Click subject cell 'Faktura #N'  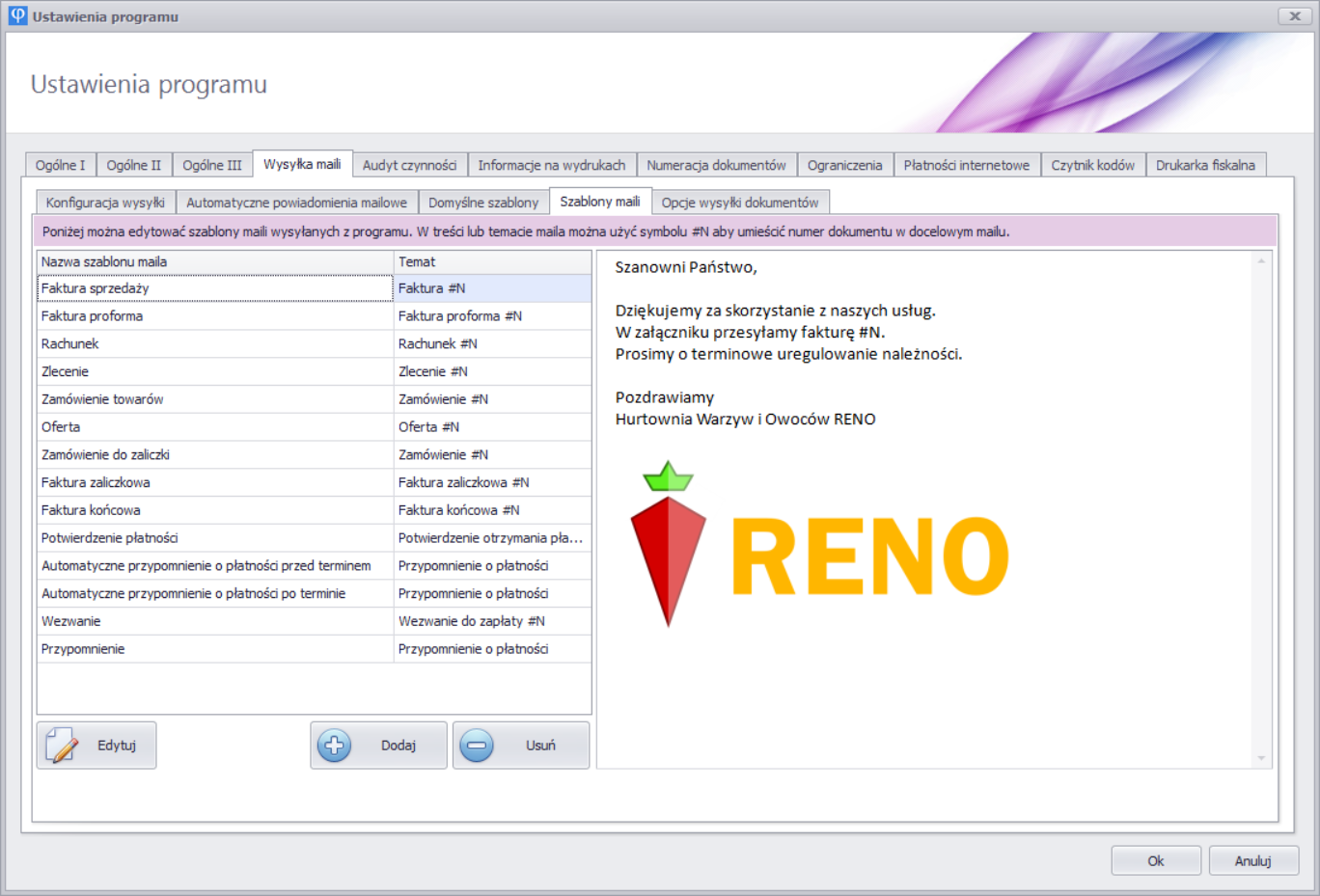(492, 288)
